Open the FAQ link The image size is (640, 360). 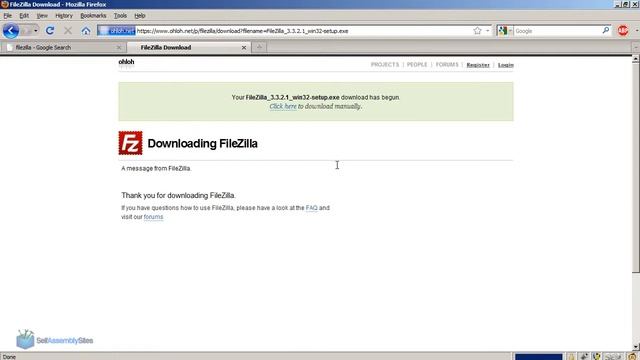[311, 208]
